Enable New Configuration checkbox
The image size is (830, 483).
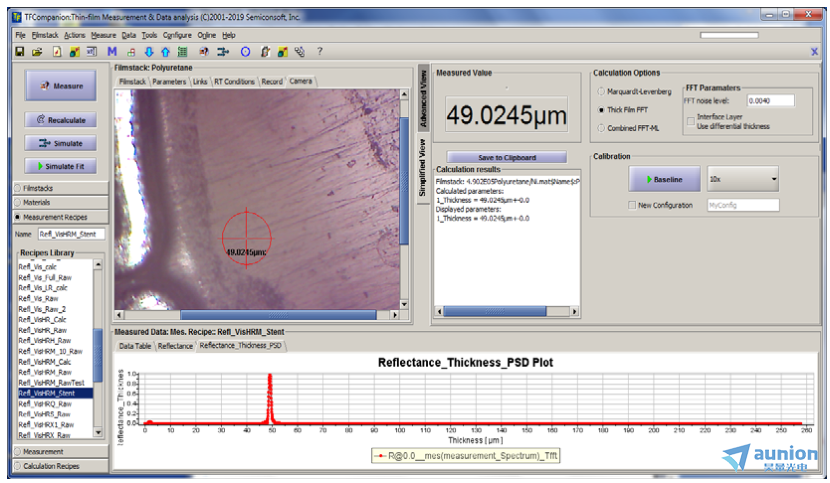(631, 205)
